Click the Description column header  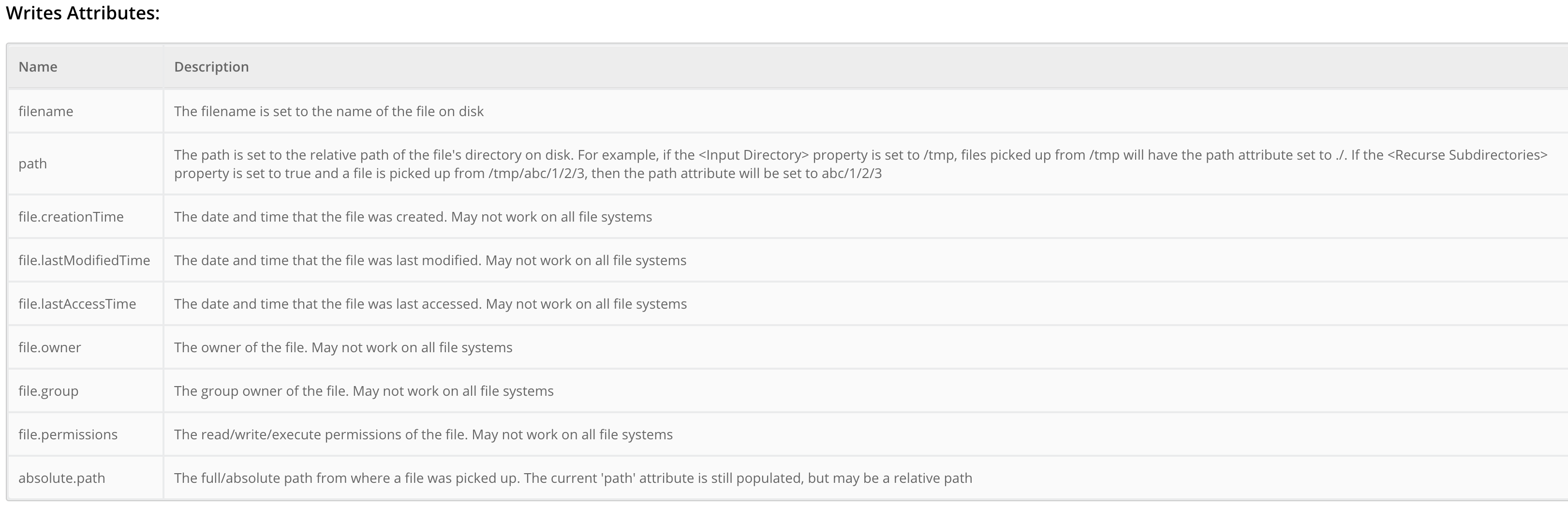[x=211, y=67]
